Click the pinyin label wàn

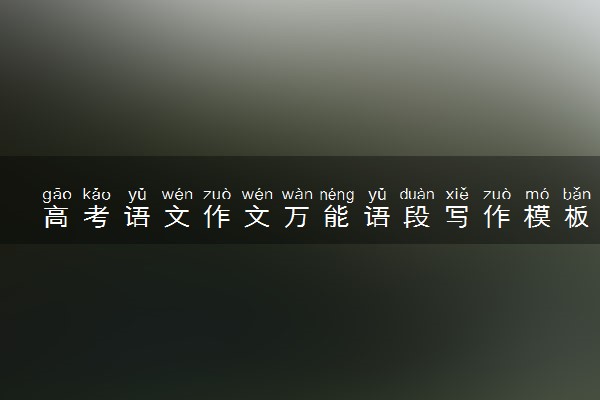297,194
